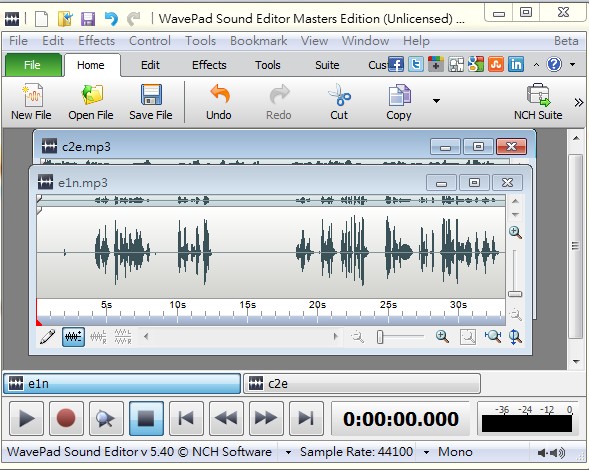Viewport: 589px width, 470px height.
Task: Open the blue Help question icon
Action: (x=554, y=64)
